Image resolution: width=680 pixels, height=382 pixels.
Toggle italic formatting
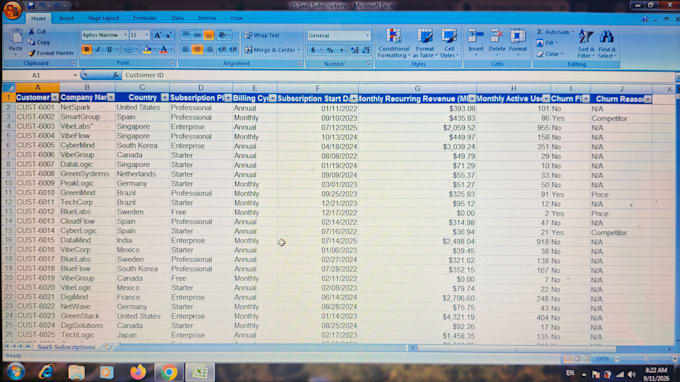[98, 49]
